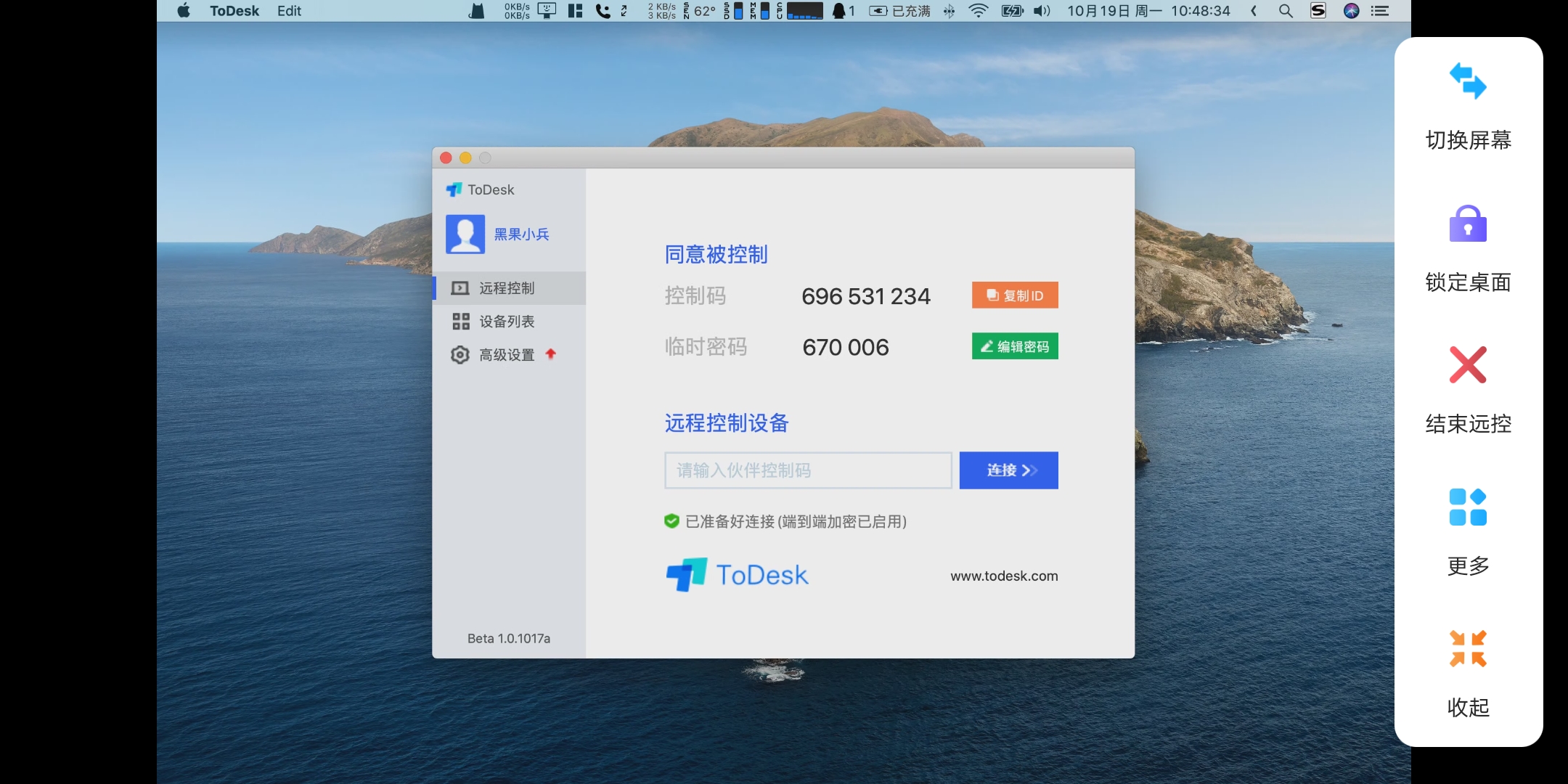This screenshot has height=784, width=1568.
Task: Click the 黑果小兵 user avatar
Action: pos(465,234)
